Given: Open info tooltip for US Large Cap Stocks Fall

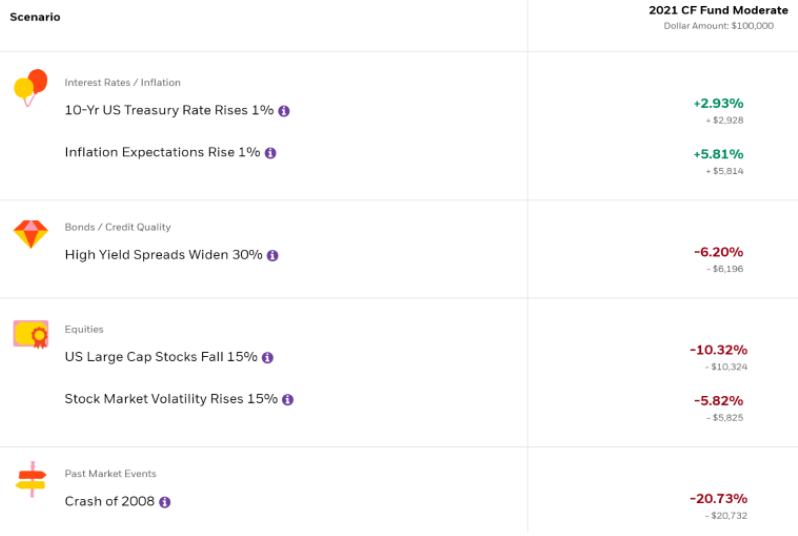Looking at the screenshot, I should point(268,358).
